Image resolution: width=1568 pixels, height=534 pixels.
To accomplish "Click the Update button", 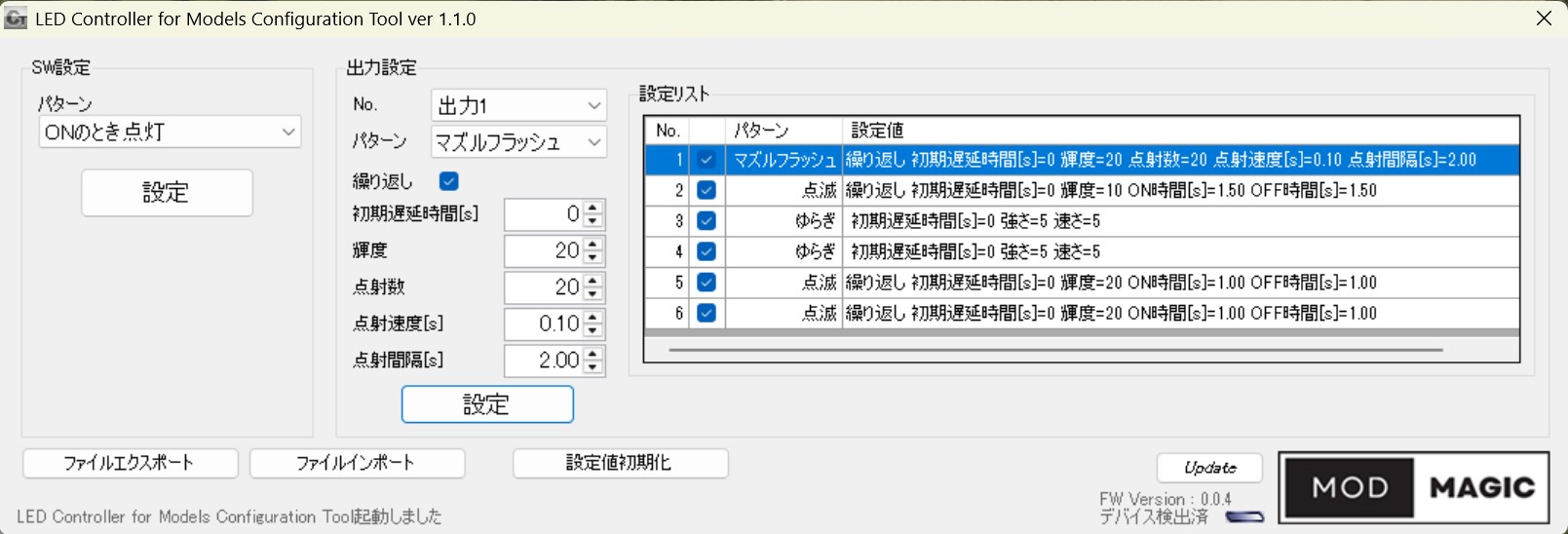I will 1209,468.
